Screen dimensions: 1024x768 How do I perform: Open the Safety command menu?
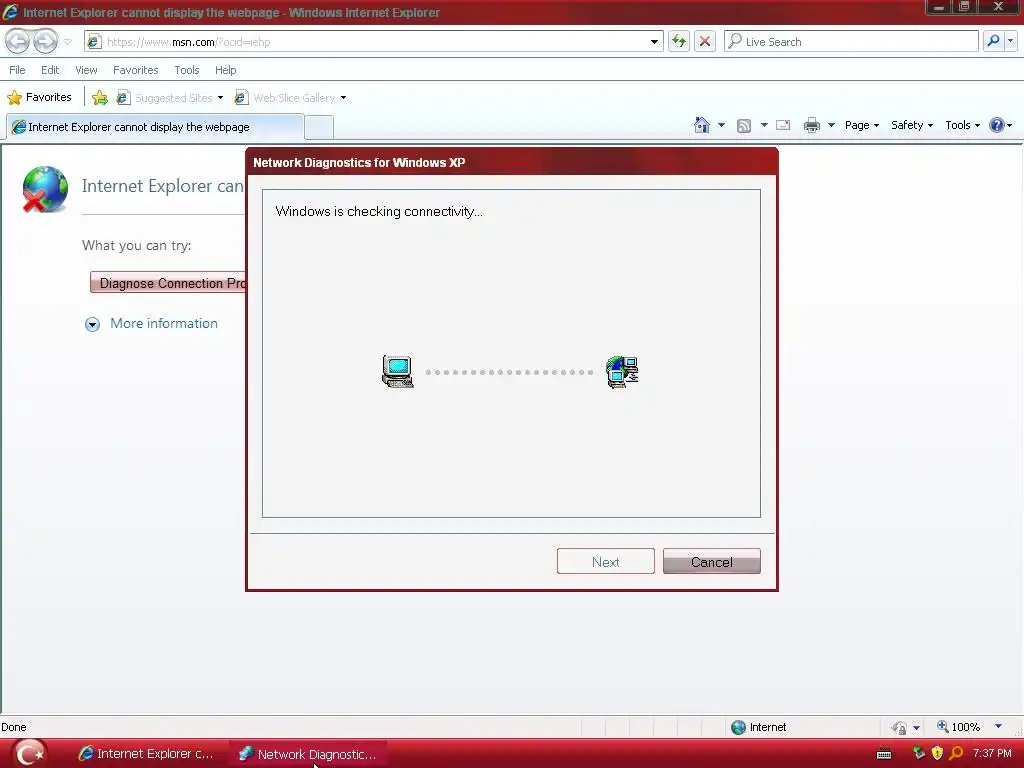tap(912, 125)
